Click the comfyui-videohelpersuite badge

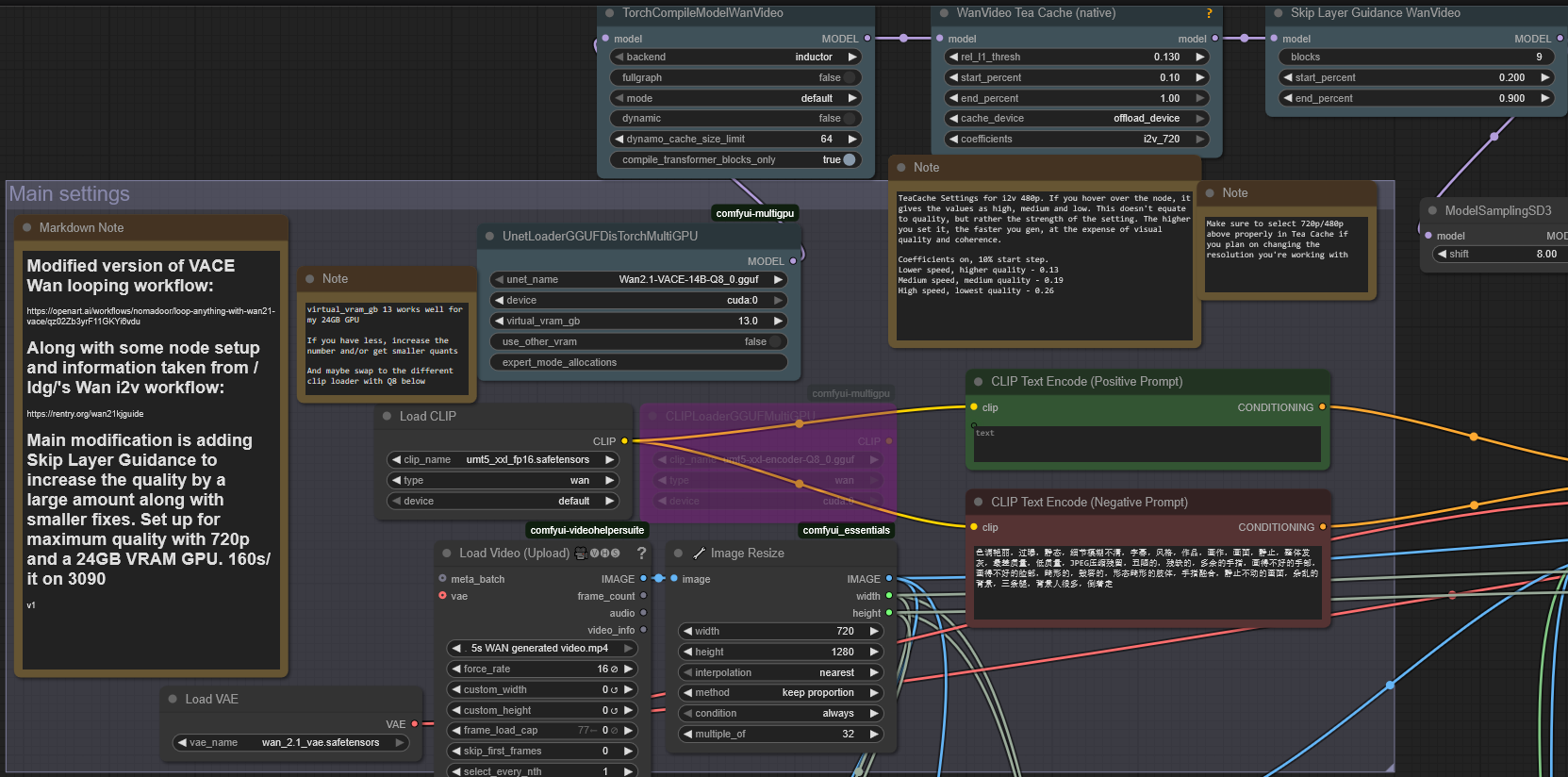click(586, 530)
